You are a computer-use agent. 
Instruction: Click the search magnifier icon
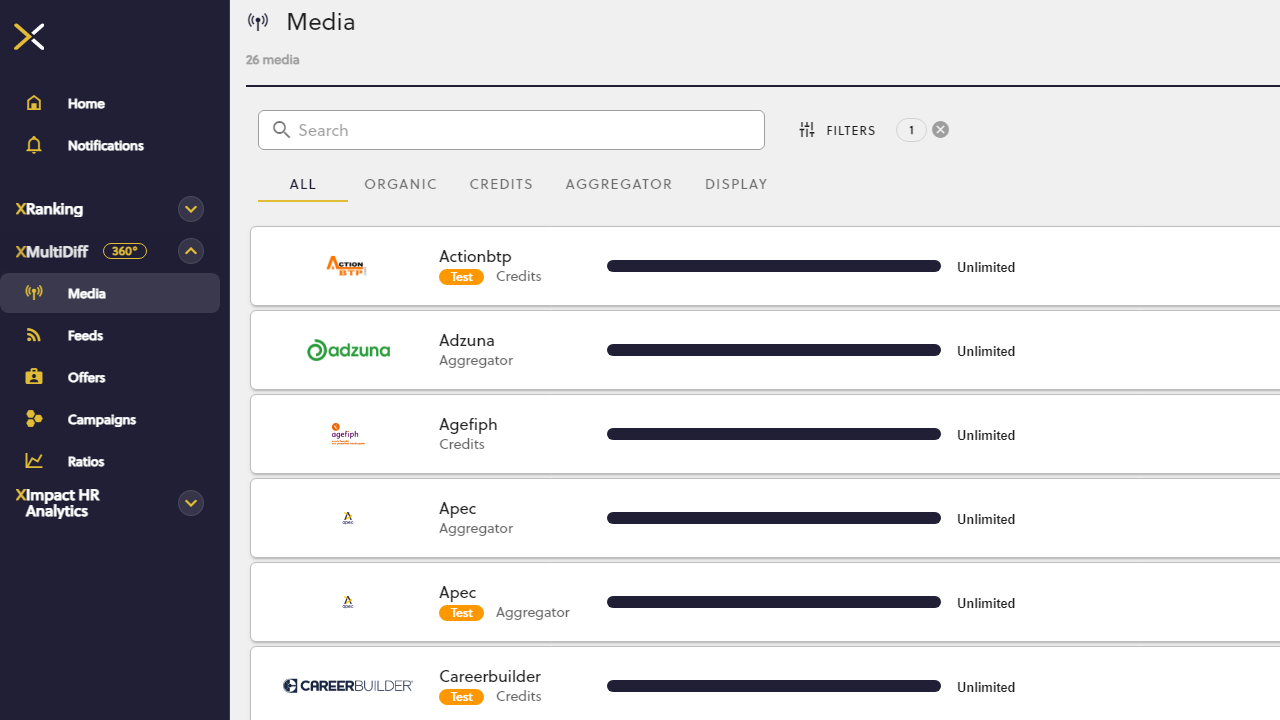coord(281,130)
